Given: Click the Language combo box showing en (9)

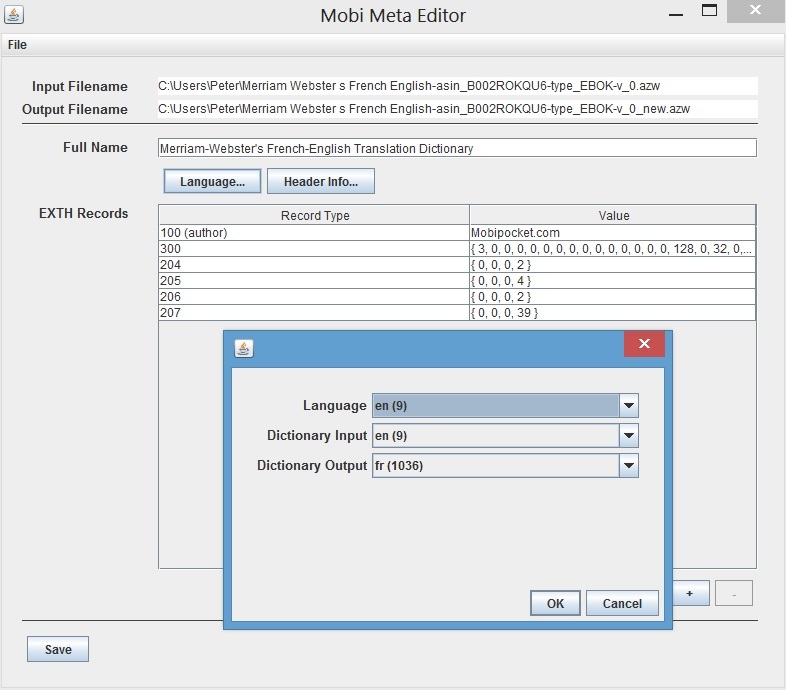Looking at the screenshot, I should click(505, 405).
